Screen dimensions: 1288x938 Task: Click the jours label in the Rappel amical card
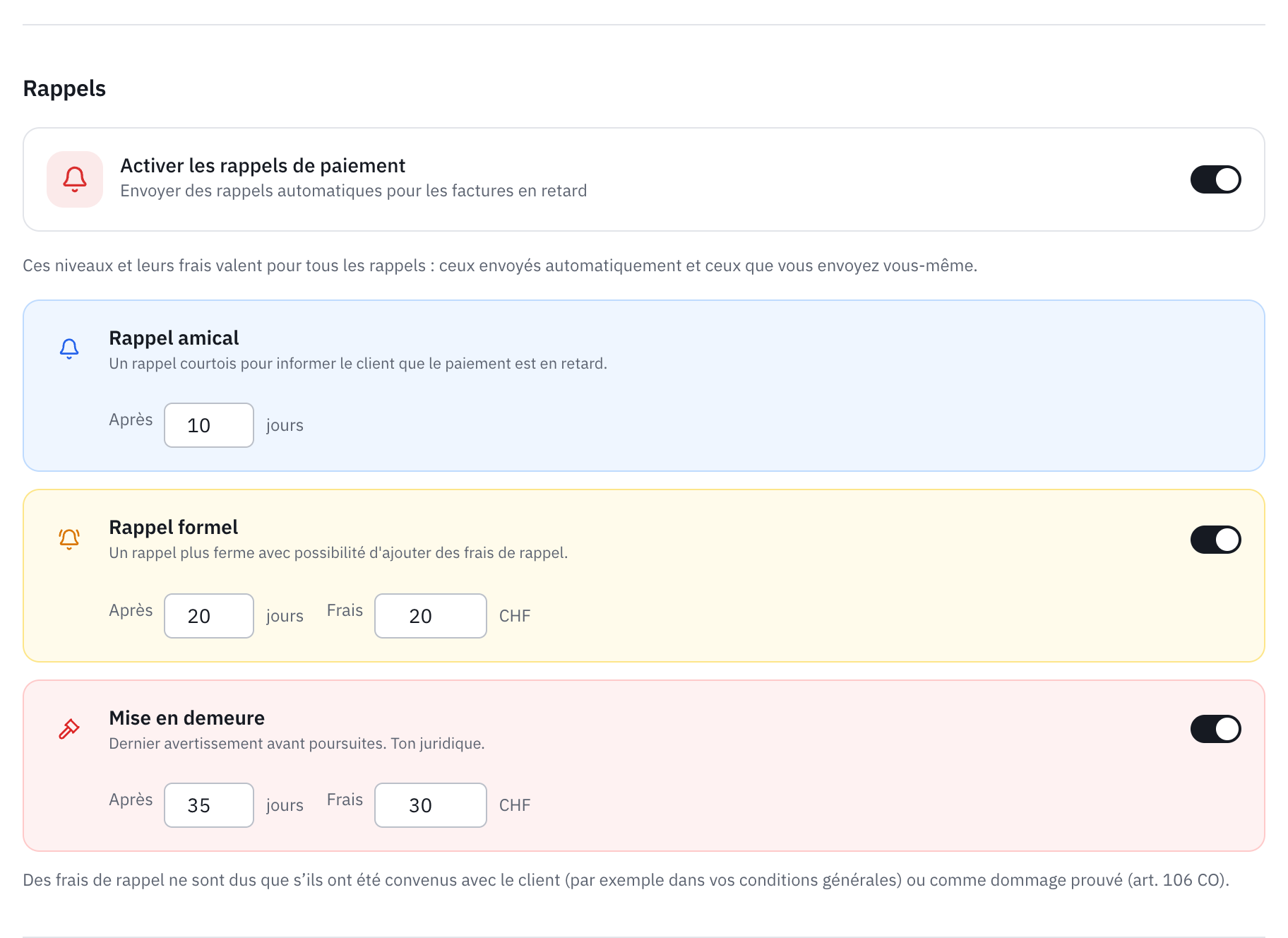coord(285,425)
